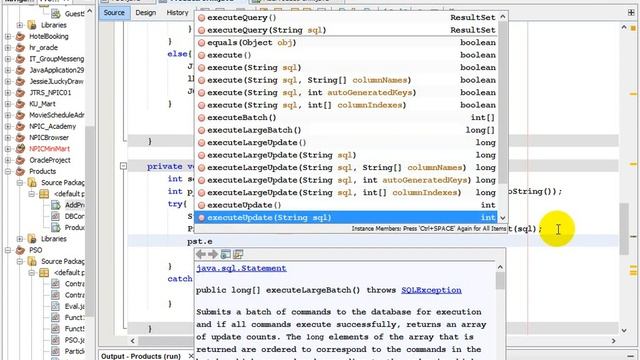This screenshot has width=640, height=360.
Task: Select the PSO project icon
Action: coord(20,250)
